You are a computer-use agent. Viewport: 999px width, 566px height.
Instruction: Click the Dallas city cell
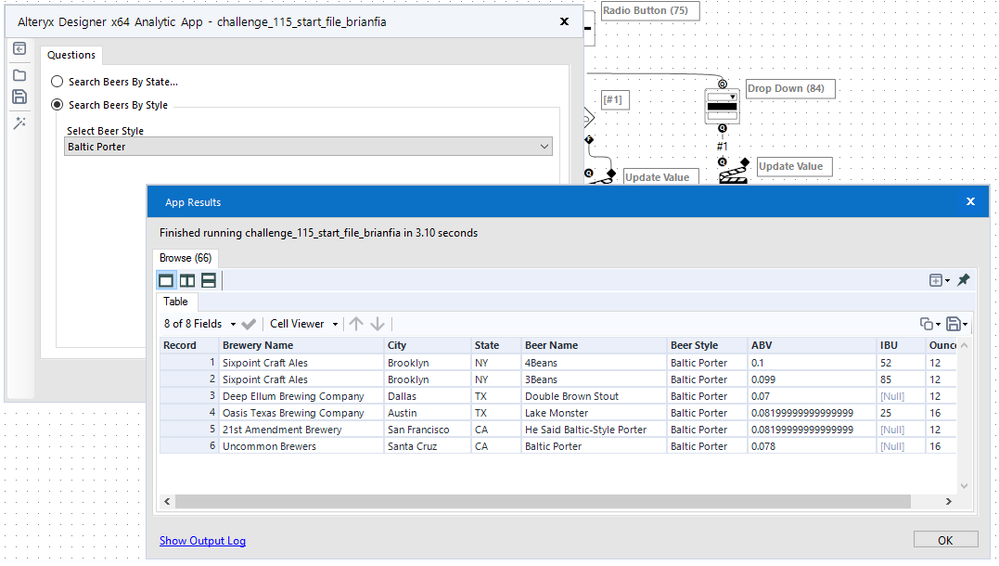428,396
